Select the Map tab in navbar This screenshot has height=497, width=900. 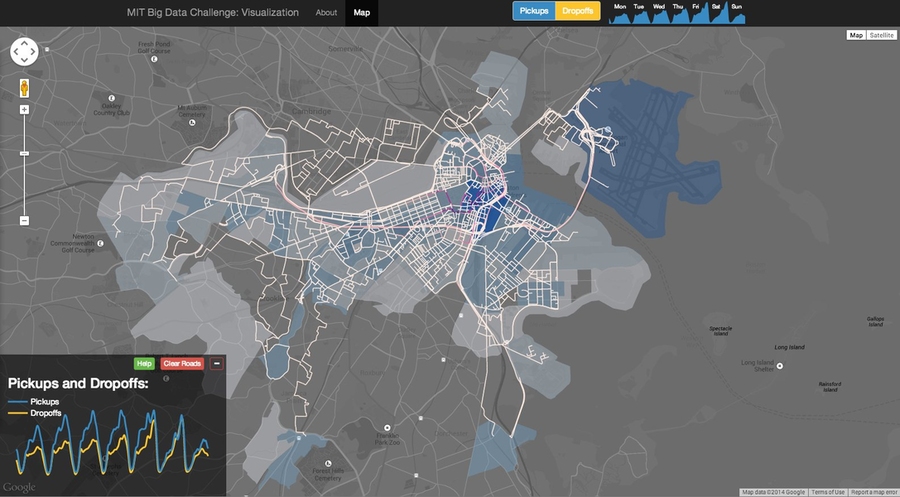click(361, 12)
